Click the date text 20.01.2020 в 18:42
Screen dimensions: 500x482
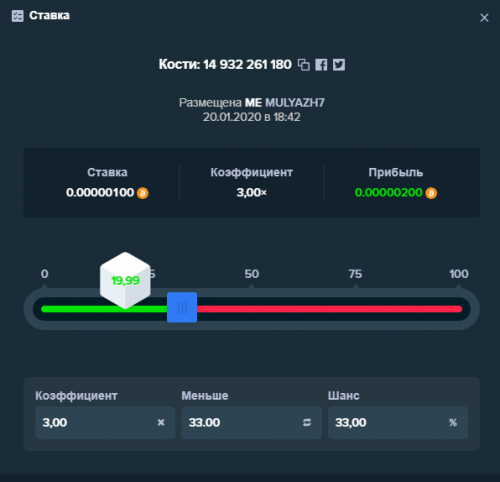point(252,117)
